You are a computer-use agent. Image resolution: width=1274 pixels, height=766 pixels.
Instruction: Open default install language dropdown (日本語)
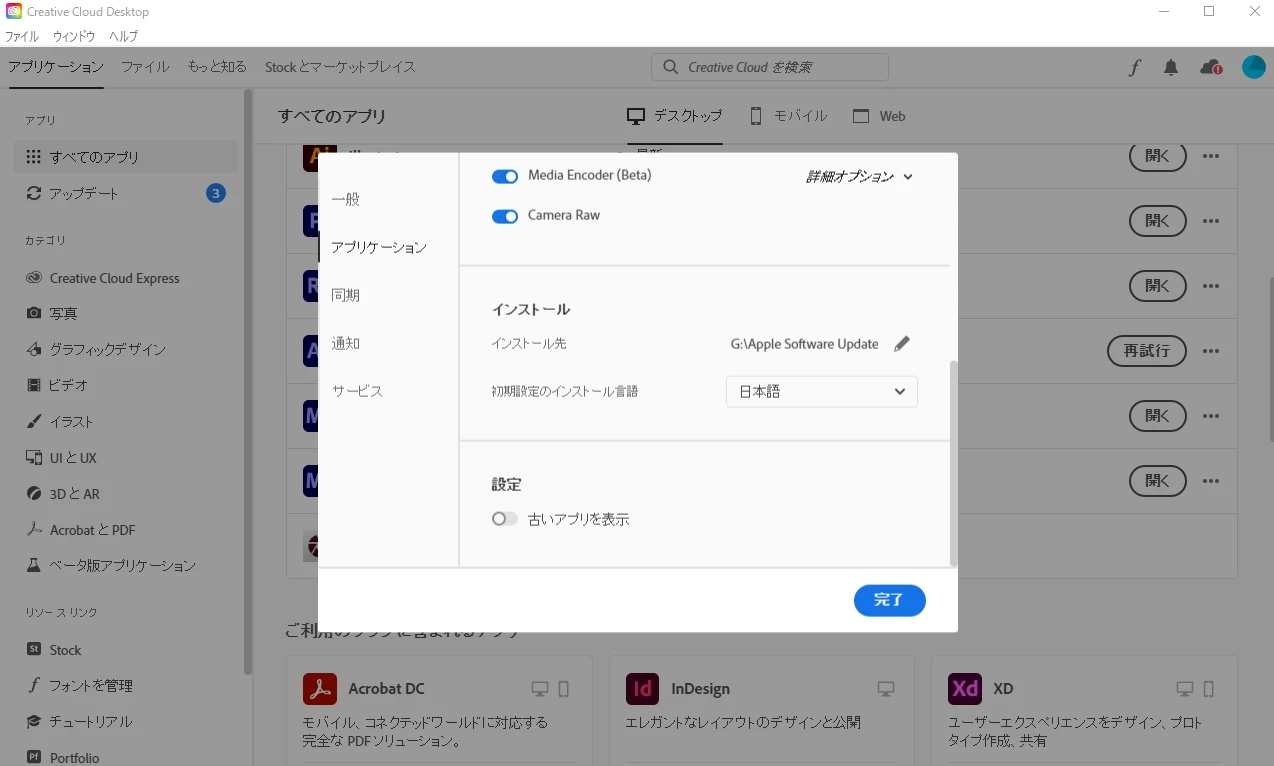coord(822,392)
